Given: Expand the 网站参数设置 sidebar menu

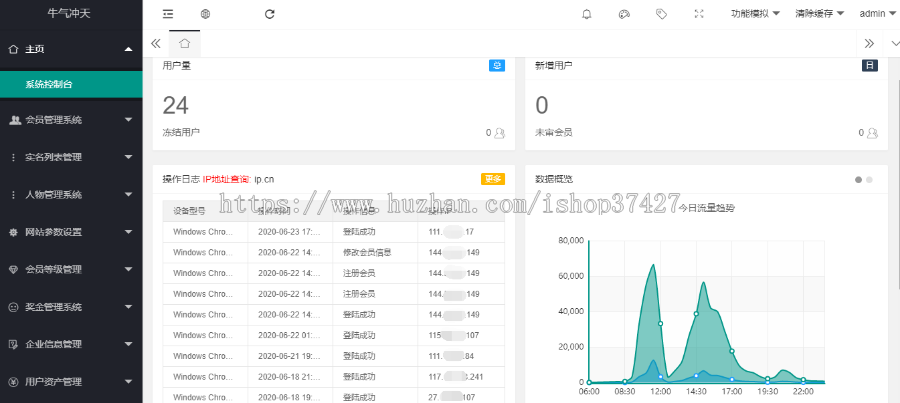Looking at the screenshot, I should click(70, 232).
